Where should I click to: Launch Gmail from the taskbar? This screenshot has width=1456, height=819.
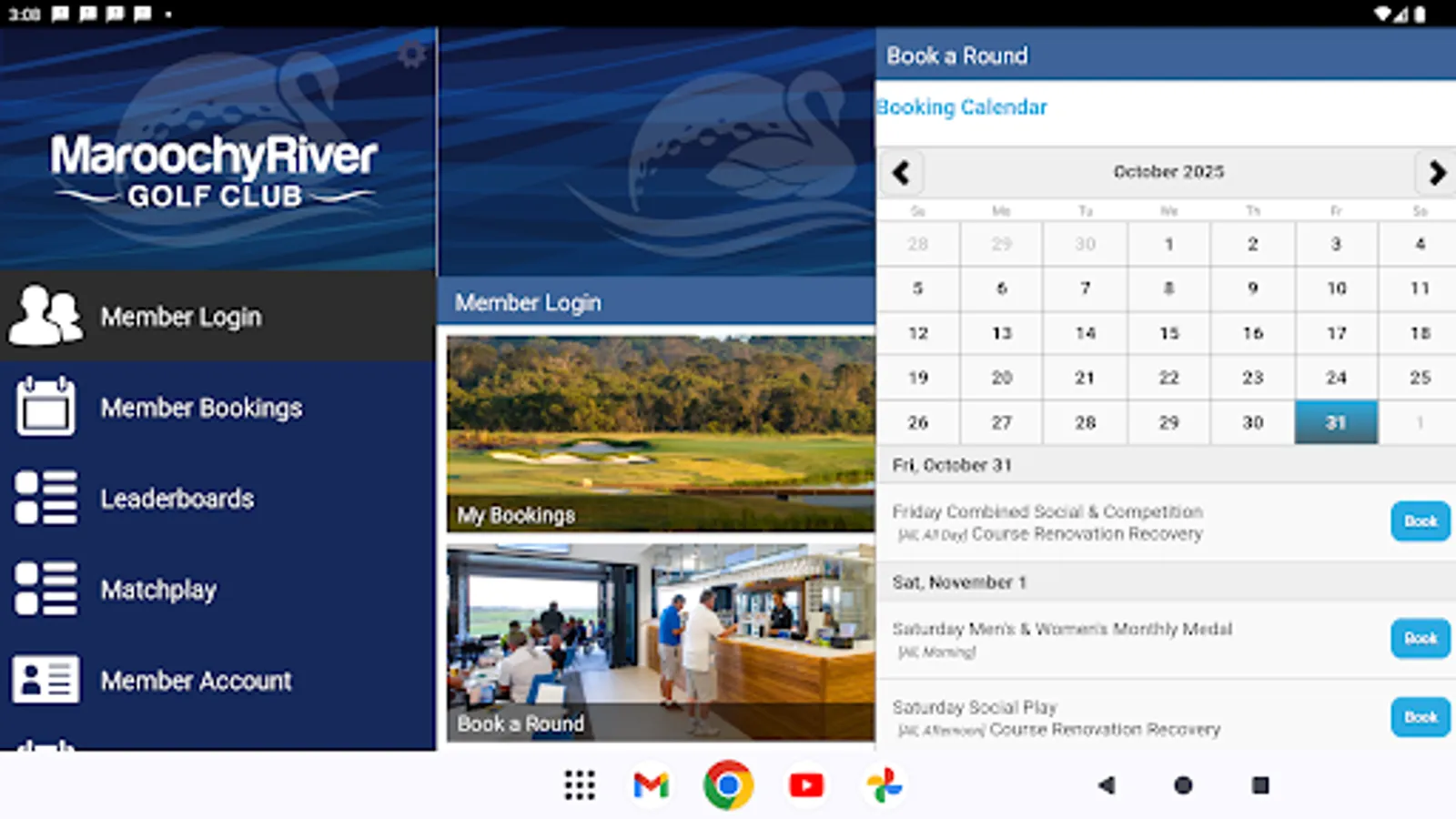tap(651, 784)
